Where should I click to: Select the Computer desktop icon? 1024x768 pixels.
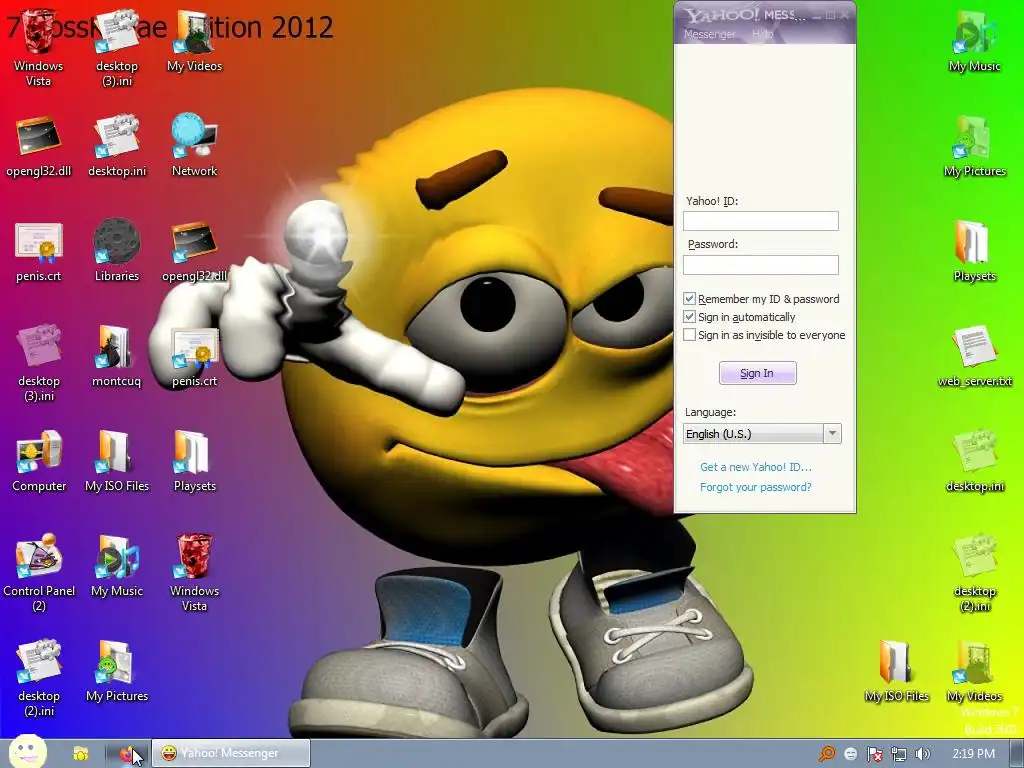click(x=39, y=460)
